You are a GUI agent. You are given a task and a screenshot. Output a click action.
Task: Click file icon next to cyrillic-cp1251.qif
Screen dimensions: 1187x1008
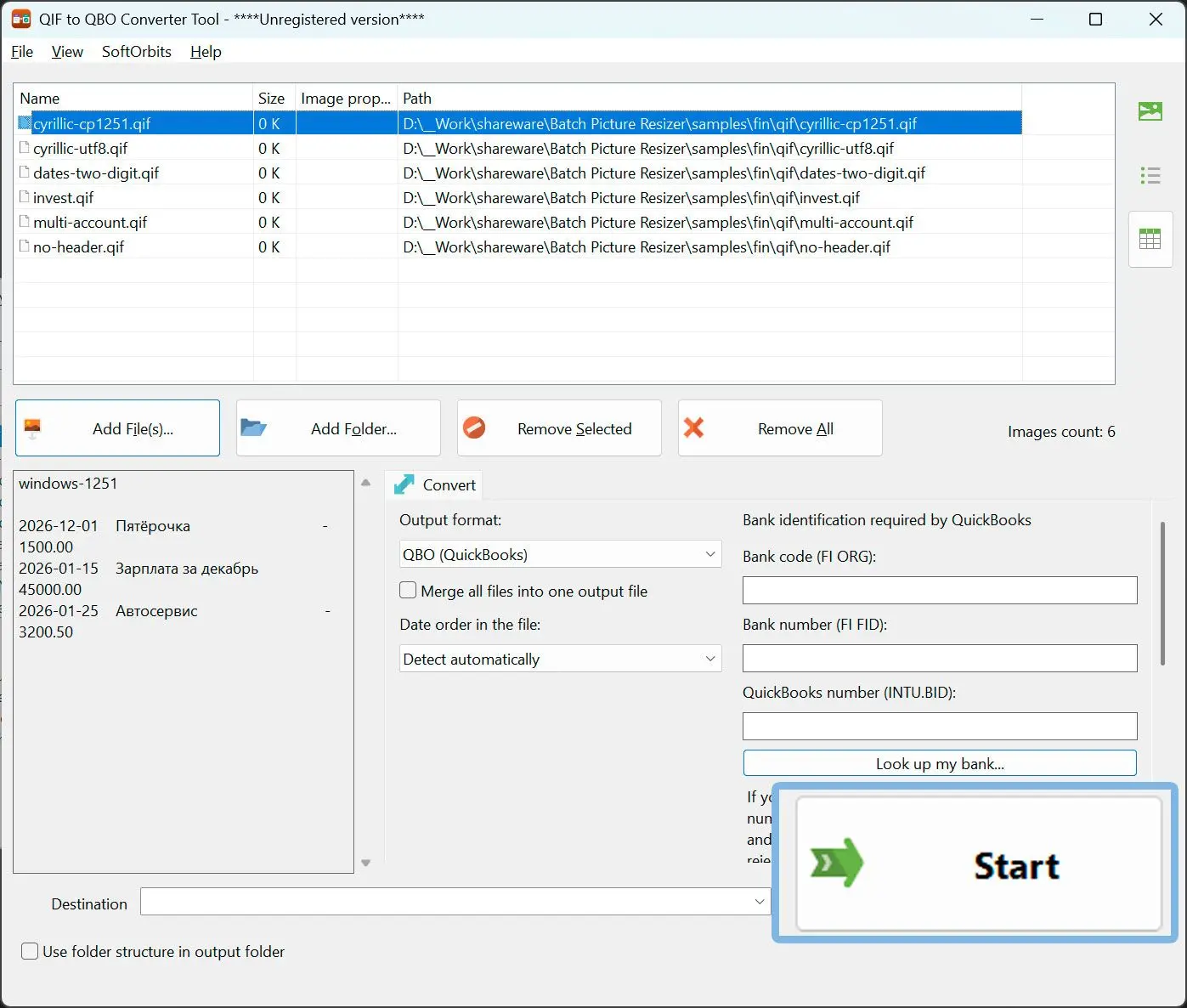(25, 123)
